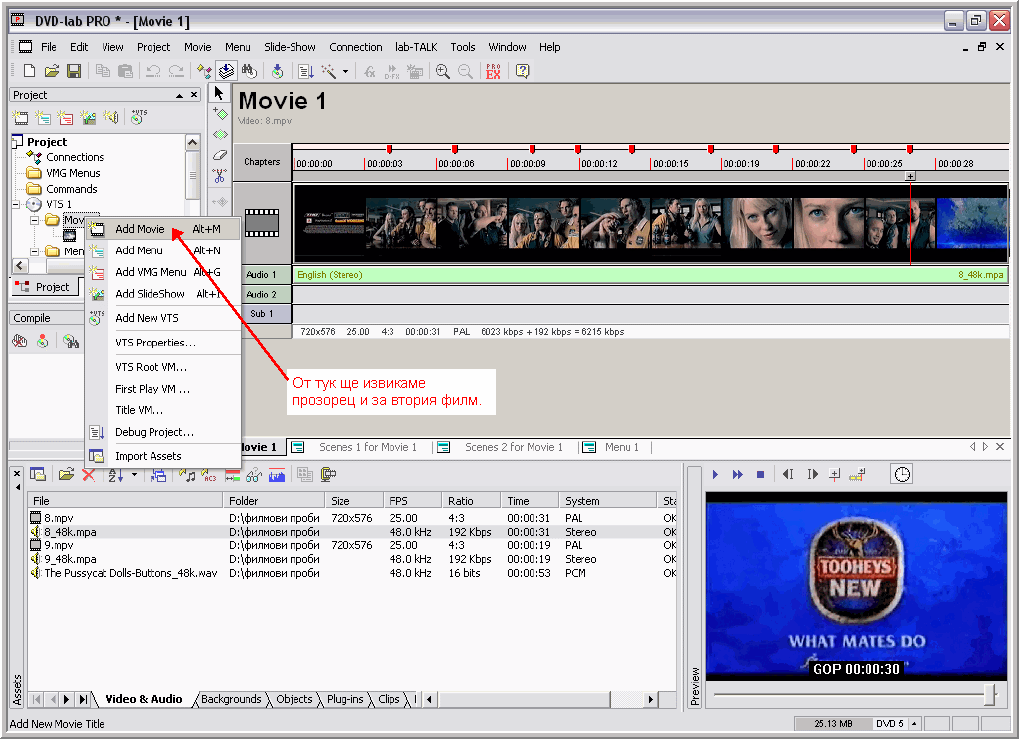The width and height of the screenshot is (1019, 739).
Task: Step one frame forward in the preview
Action: [x=812, y=474]
